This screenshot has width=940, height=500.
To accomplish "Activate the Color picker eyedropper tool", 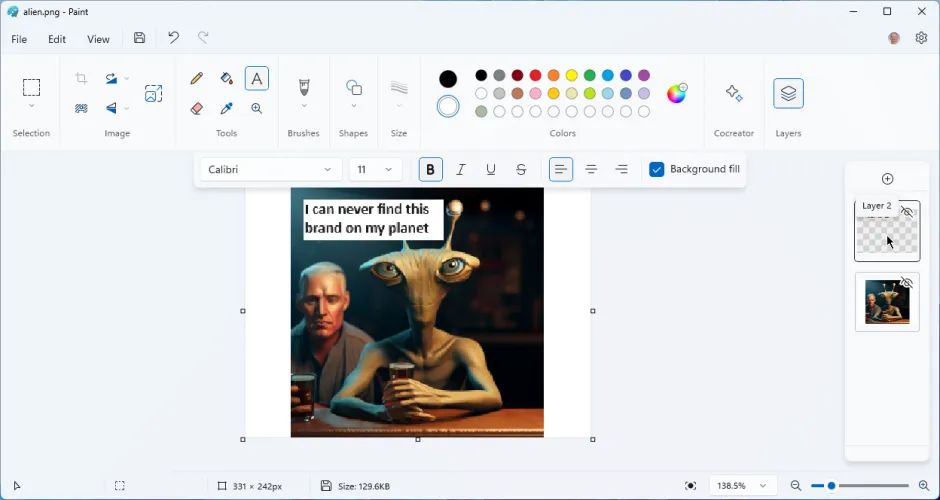I will (227, 109).
